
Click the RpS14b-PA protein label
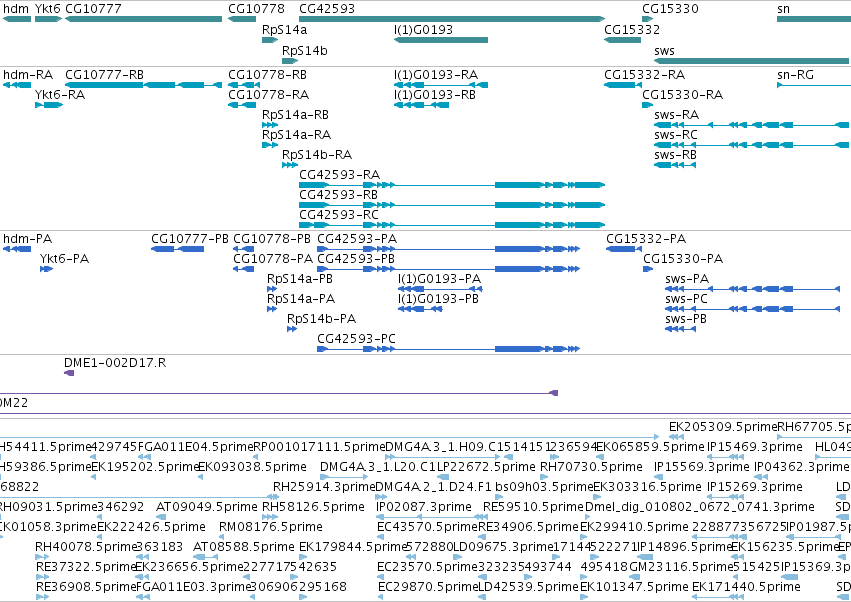point(321,319)
